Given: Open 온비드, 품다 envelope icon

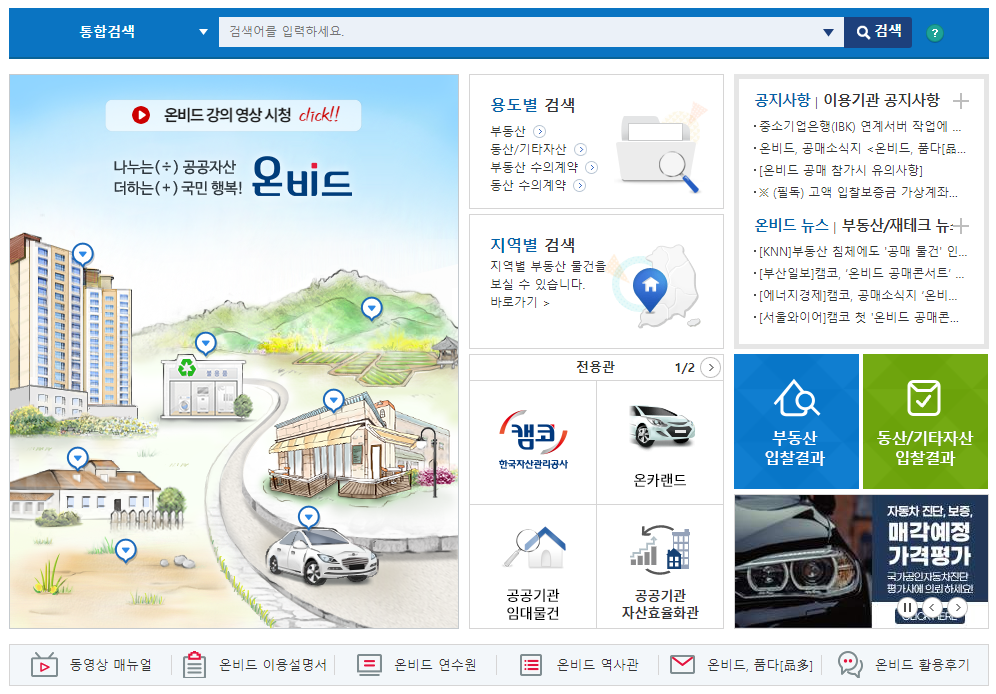Looking at the screenshot, I should point(682,664).
